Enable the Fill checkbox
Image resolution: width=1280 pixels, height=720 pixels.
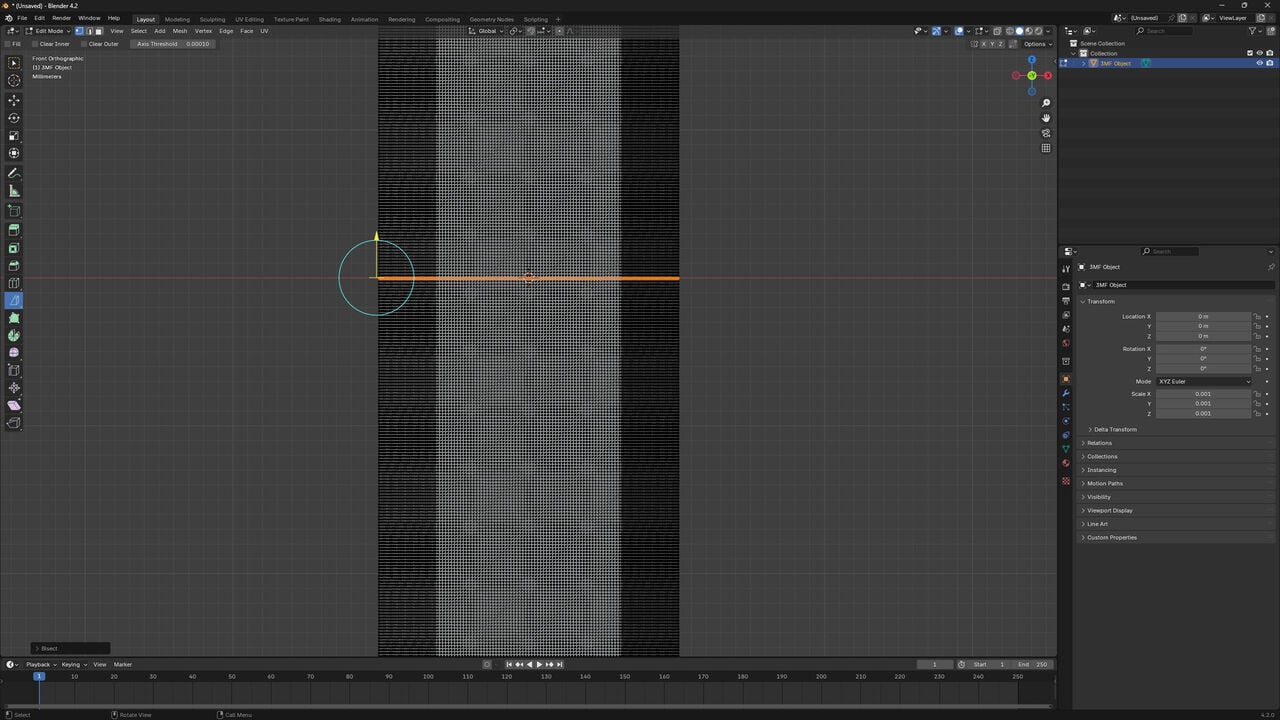pos(7,44)
